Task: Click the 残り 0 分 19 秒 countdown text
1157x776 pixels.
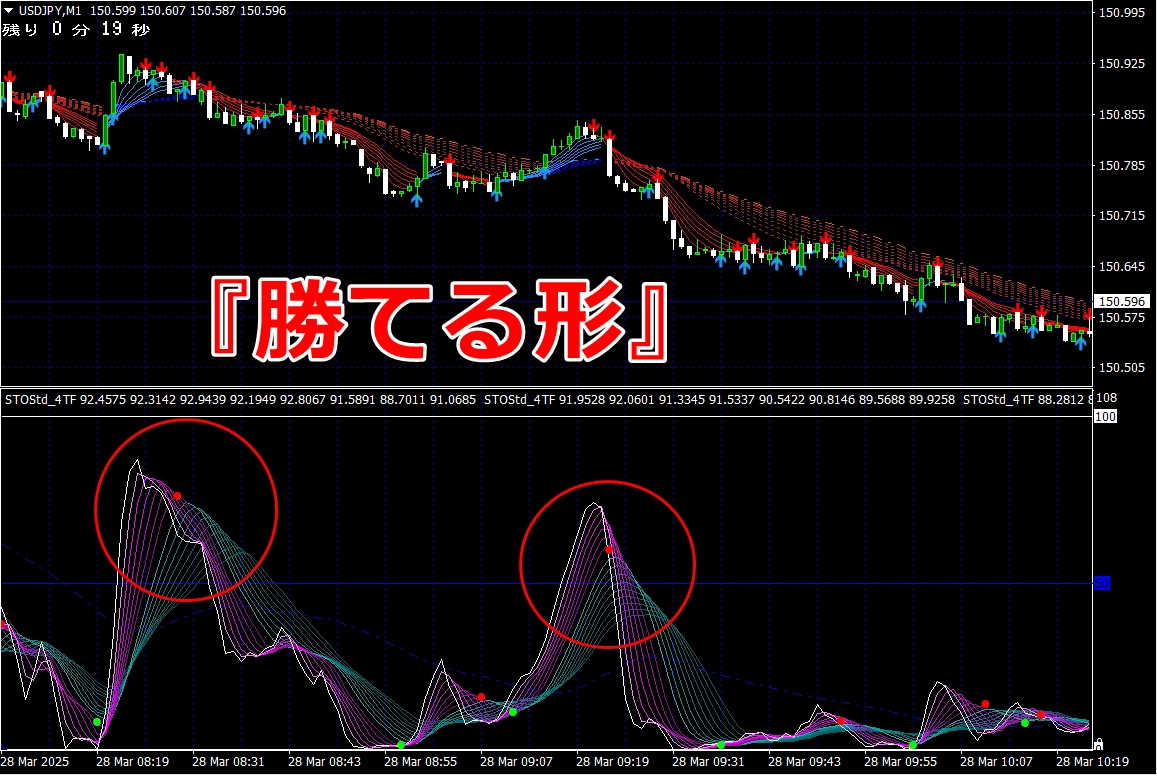Action: click(76, 29)
